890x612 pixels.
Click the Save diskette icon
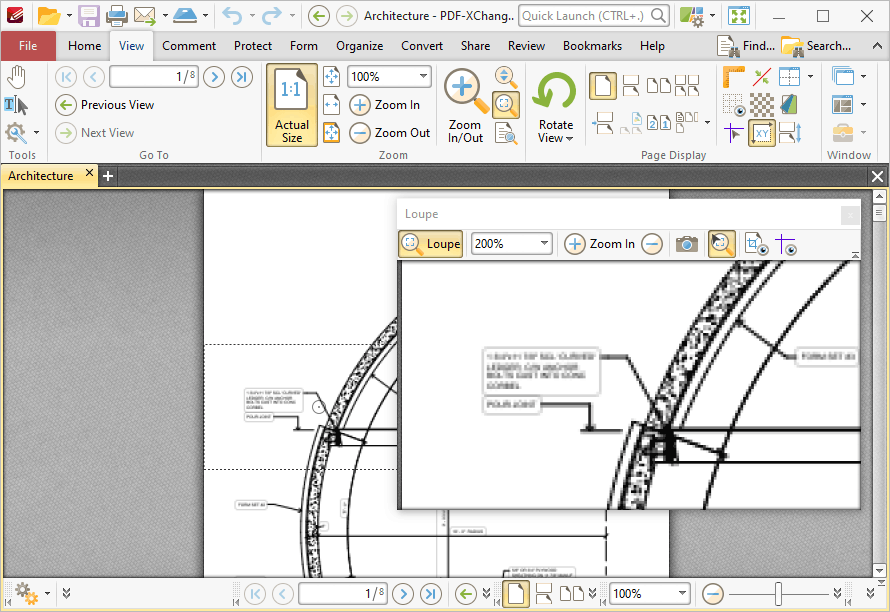click(89, 16)
